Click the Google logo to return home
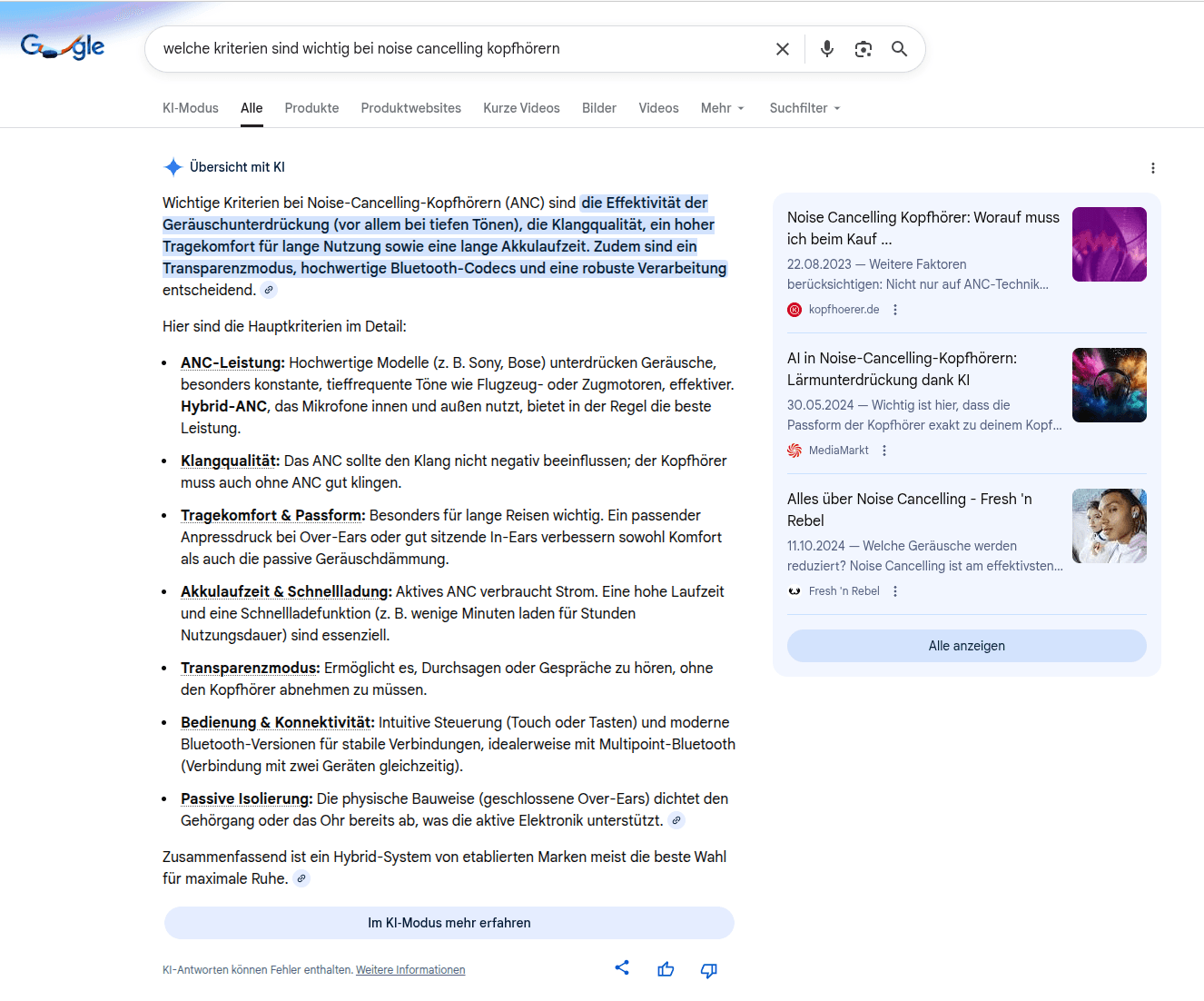The height and width of the screenshot is (1001, 1204). click(x=61, y=46)
